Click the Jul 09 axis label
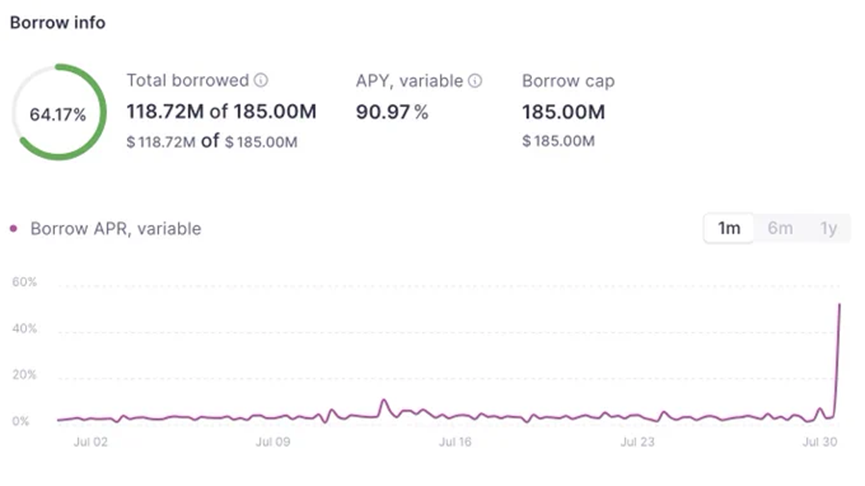 [273, 442]
